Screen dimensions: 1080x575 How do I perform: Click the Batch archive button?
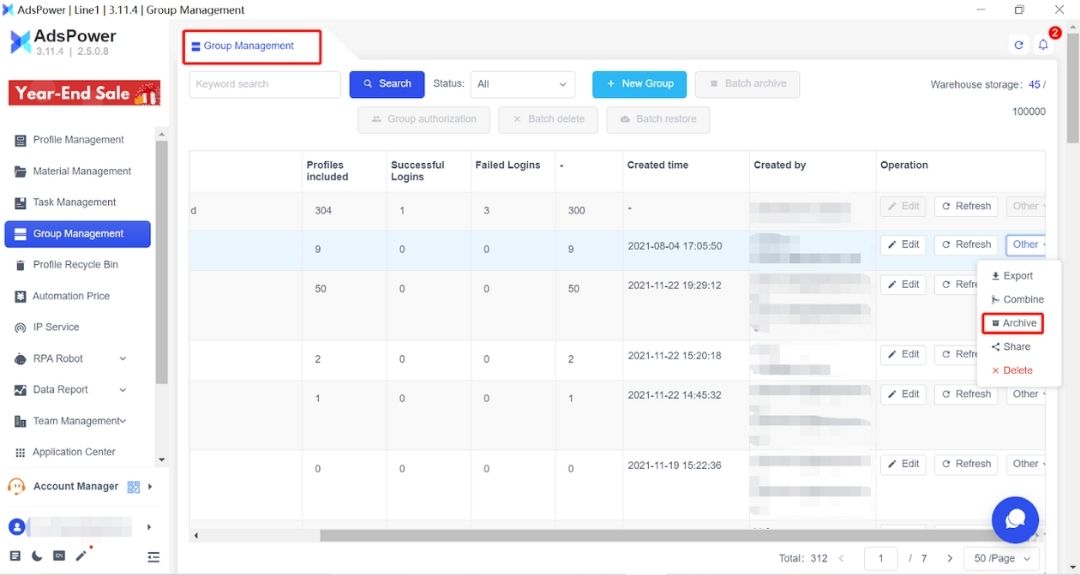click(747, 84)
